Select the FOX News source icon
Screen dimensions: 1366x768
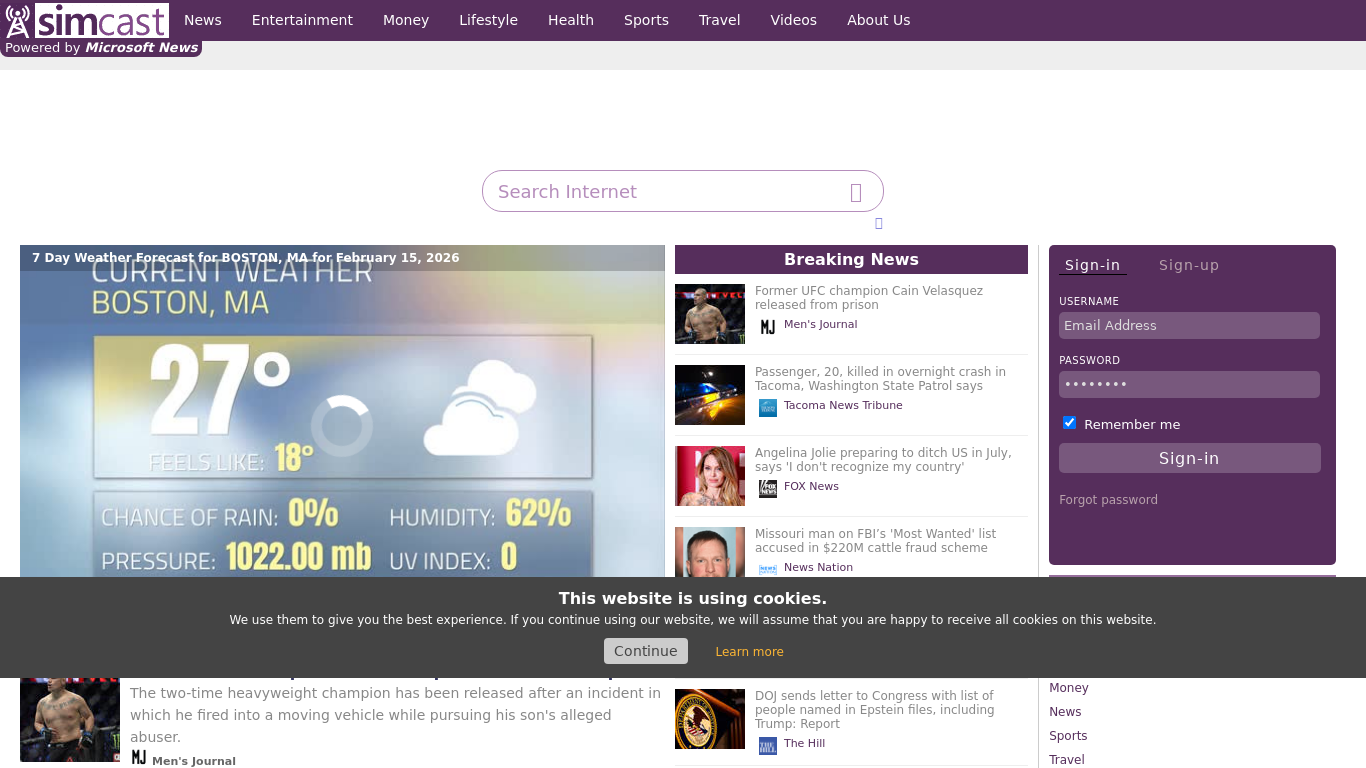point(767,488)
